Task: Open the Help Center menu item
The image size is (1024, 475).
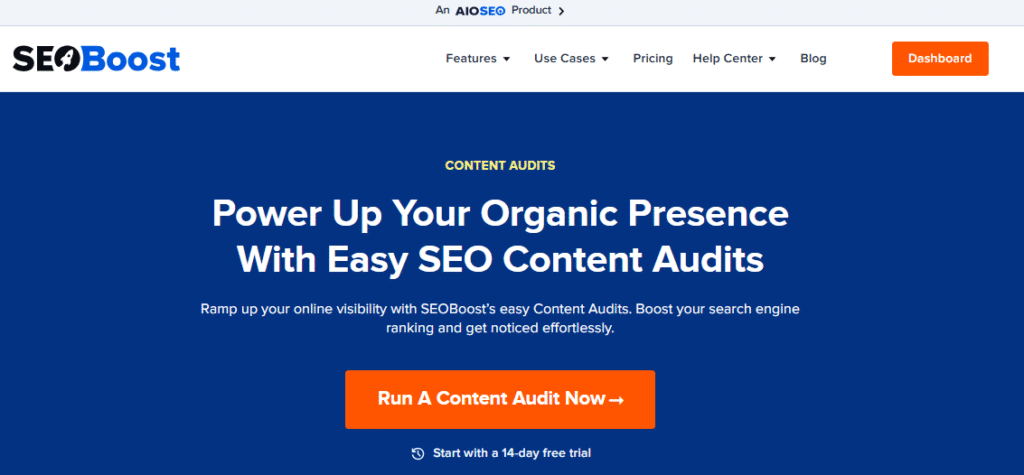Action: coord(727,58)
